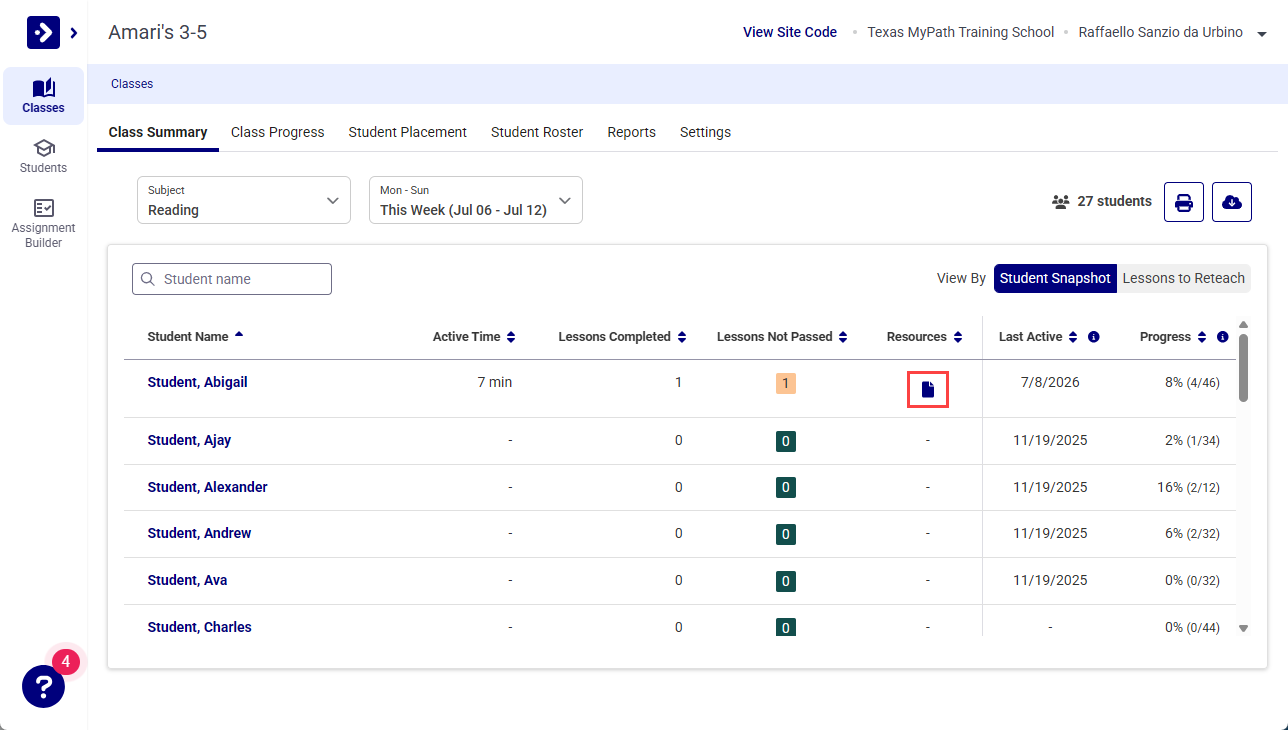Viewport: 1288px width, 730px height.
Task: Open Student, Ava profile link
Action: [187, 580]
